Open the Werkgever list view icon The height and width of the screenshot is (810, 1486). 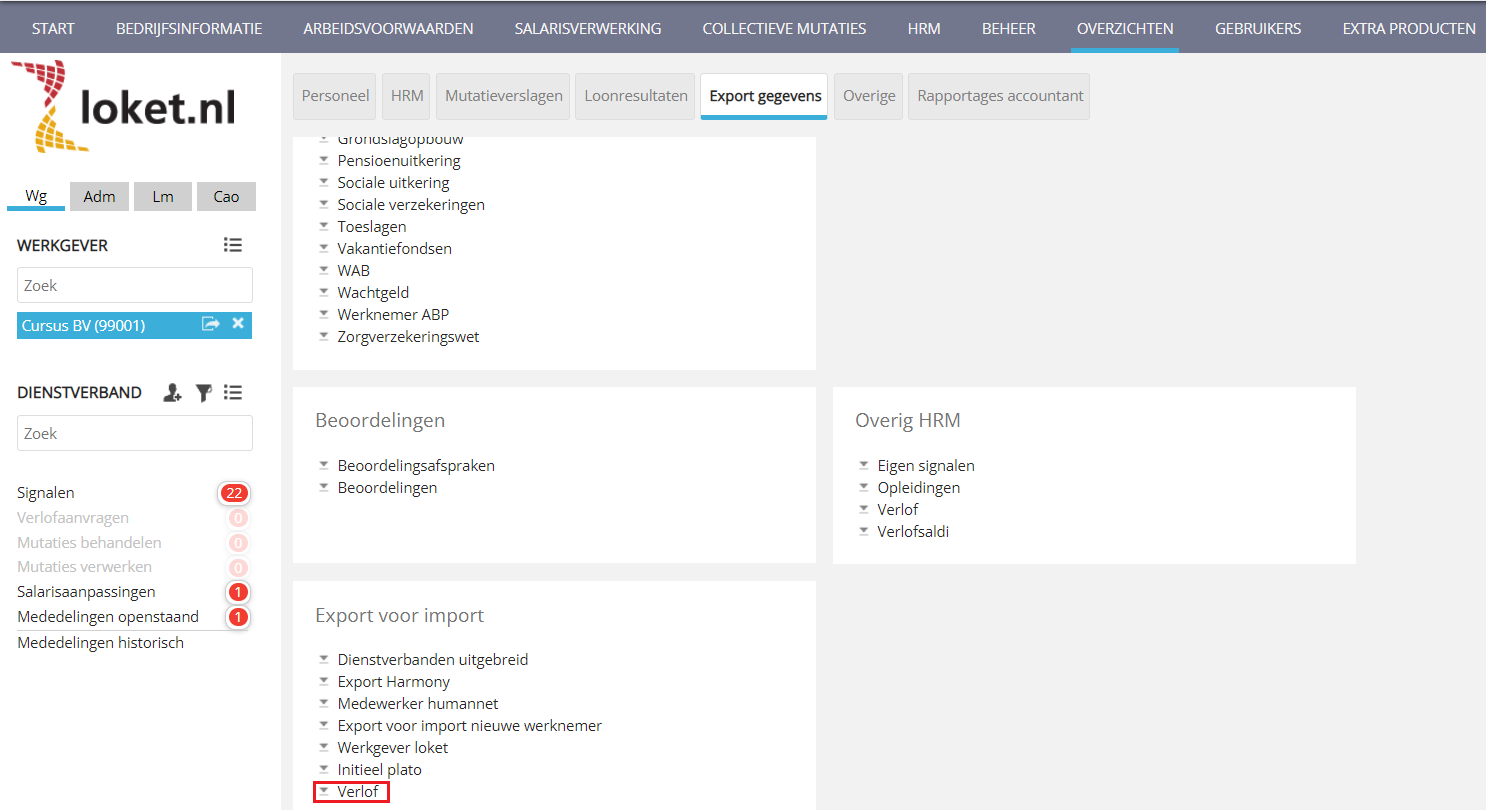pyautogui.click(x=233, y=245)
